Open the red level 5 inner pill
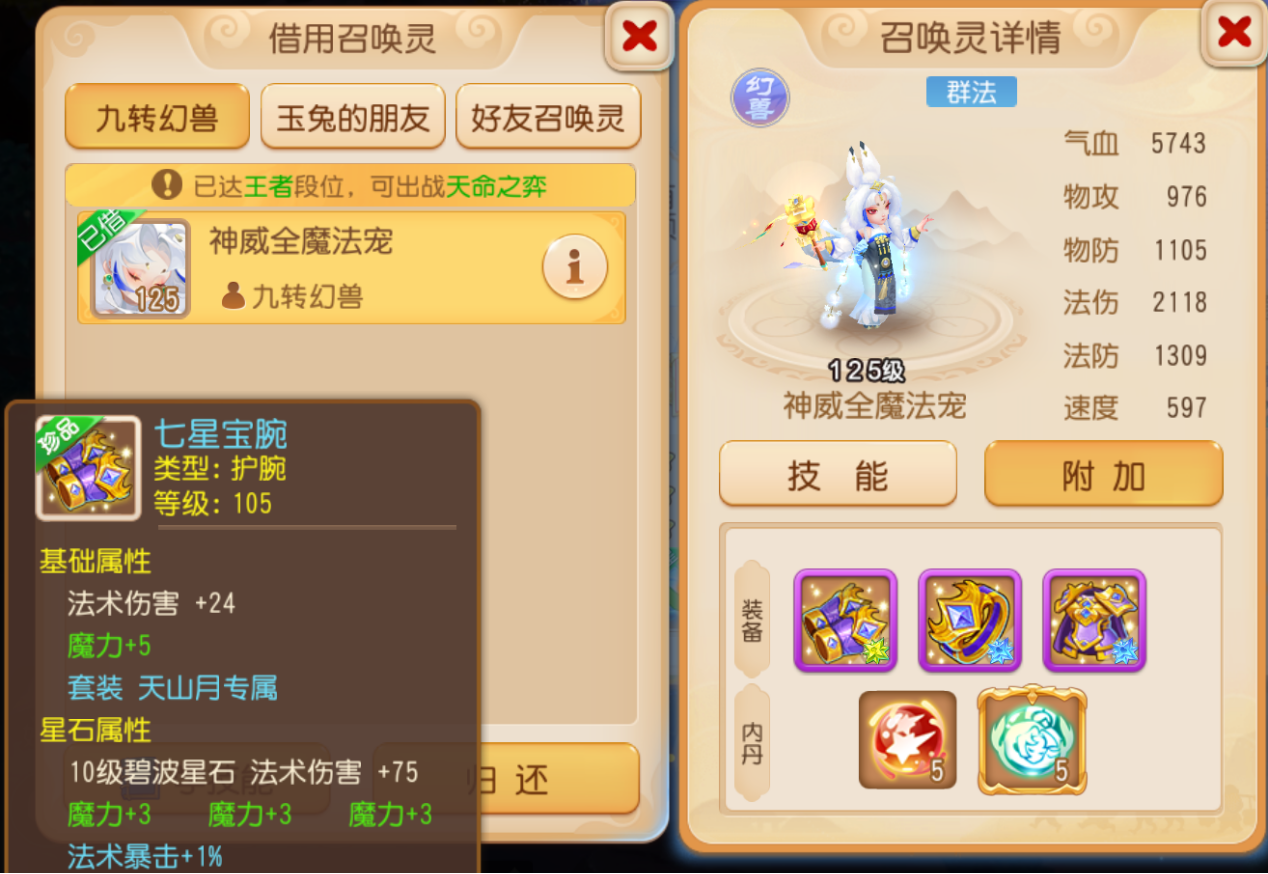Viewport: 1268px width, 874px height. click(908, 740)
